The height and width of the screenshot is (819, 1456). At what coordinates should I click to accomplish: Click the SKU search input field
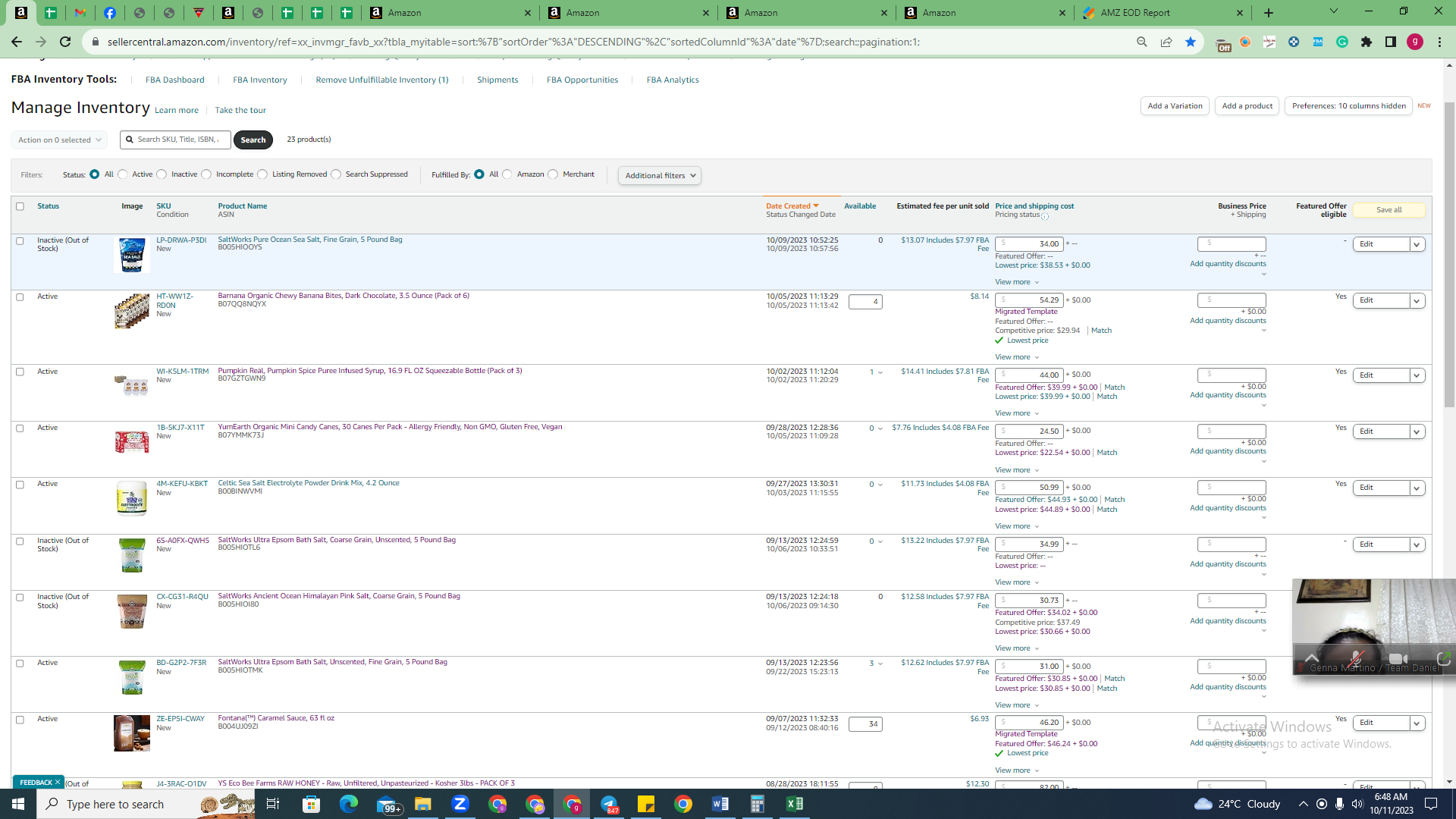(x=174, y=140)
